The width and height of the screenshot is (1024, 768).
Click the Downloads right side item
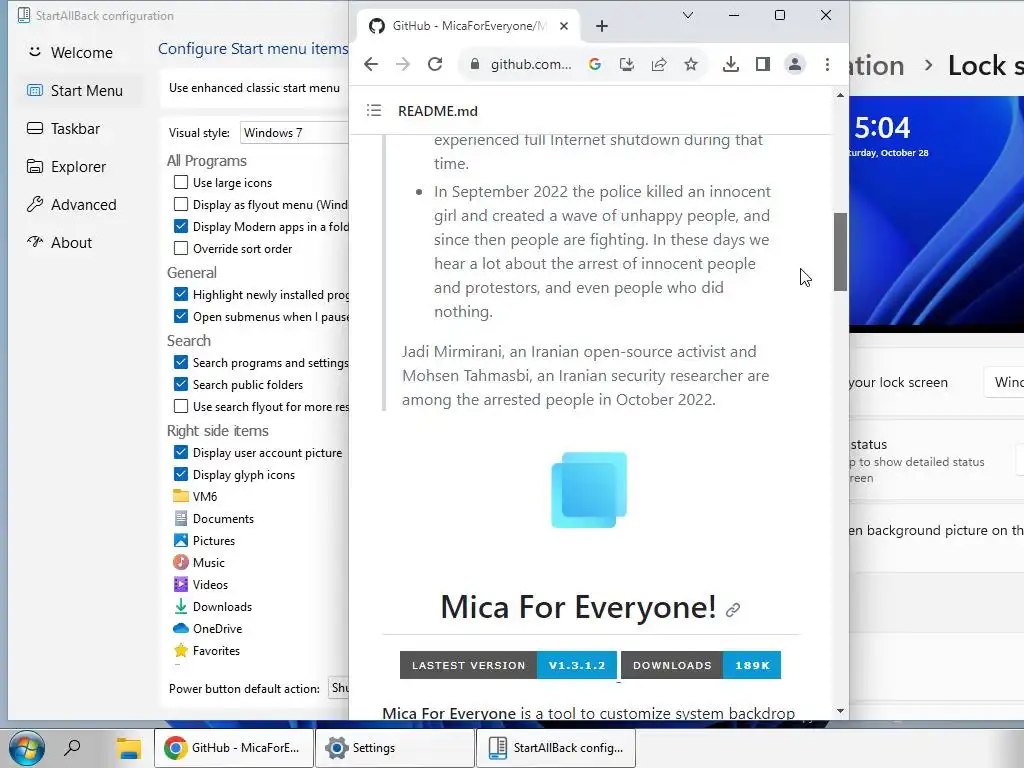click(212, 607)
